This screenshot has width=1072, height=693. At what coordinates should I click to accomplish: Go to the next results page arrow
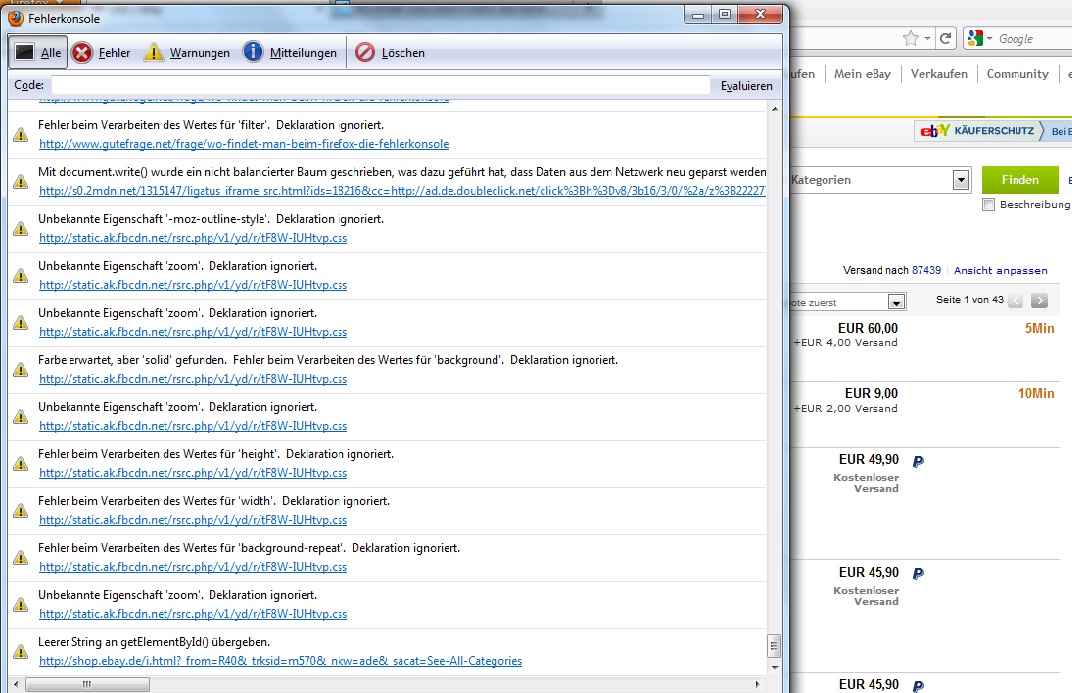coord(1040,301)
